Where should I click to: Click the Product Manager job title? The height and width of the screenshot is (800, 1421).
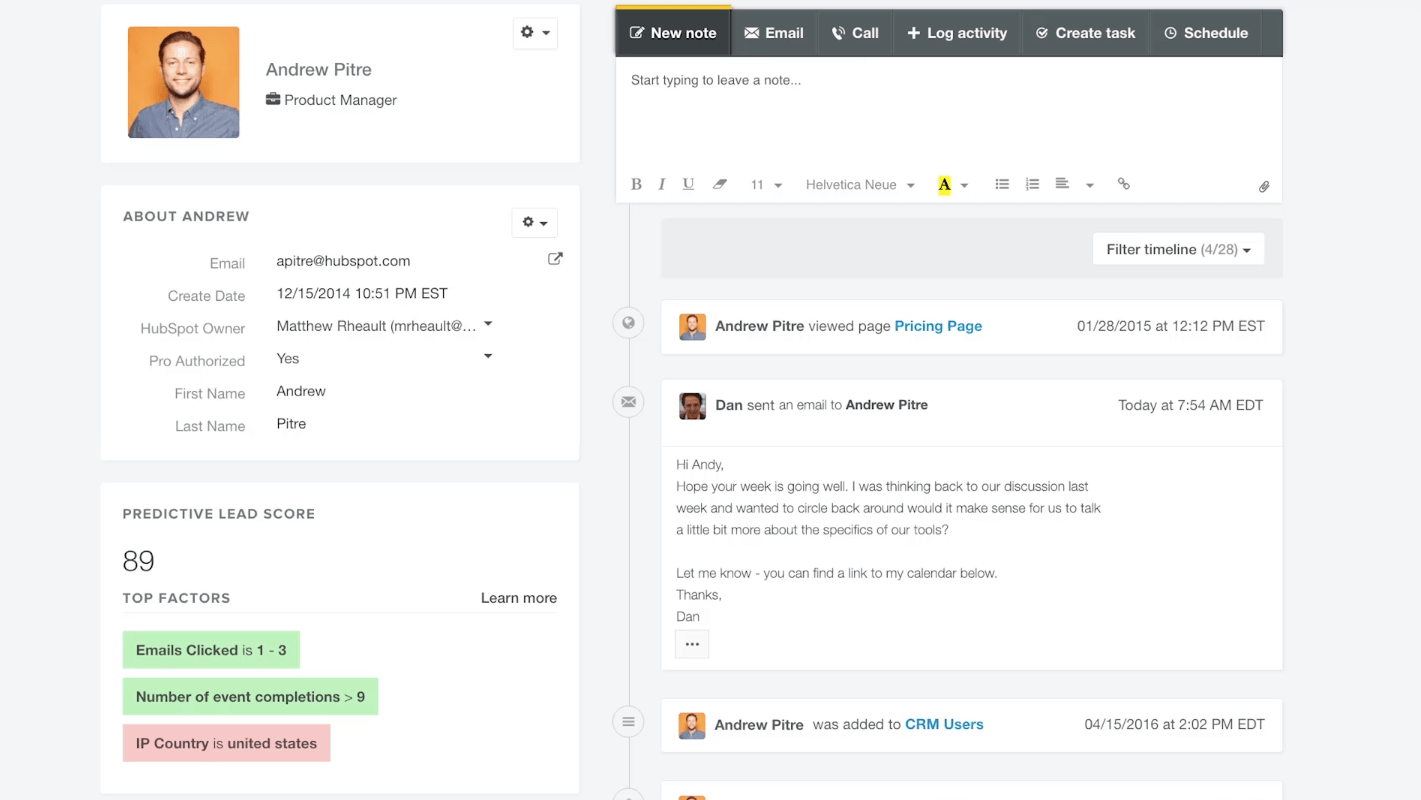(340, 100)
